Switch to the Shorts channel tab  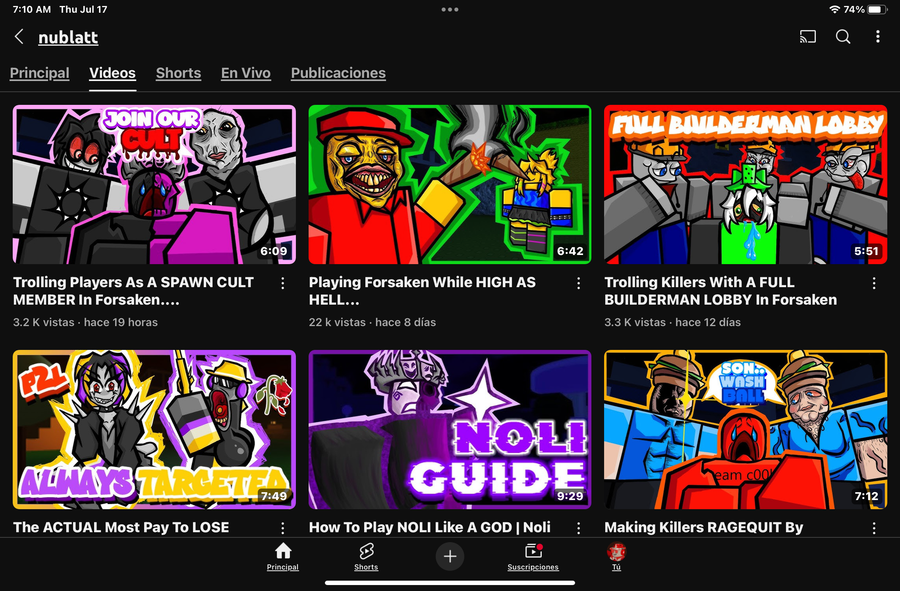(179, 73)
